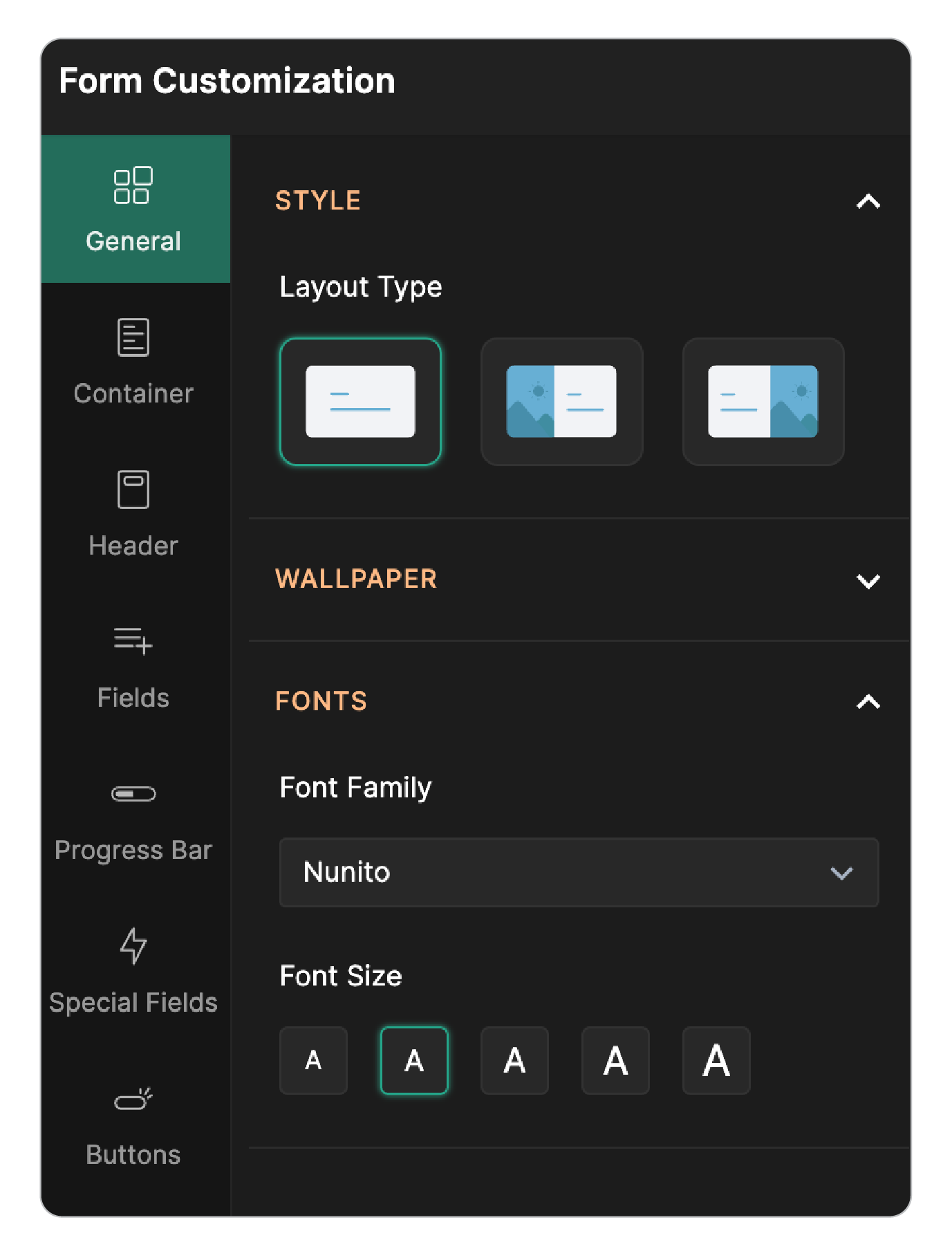Select the plain form-only layout type
952x1240 pixels.
[360, 402]
